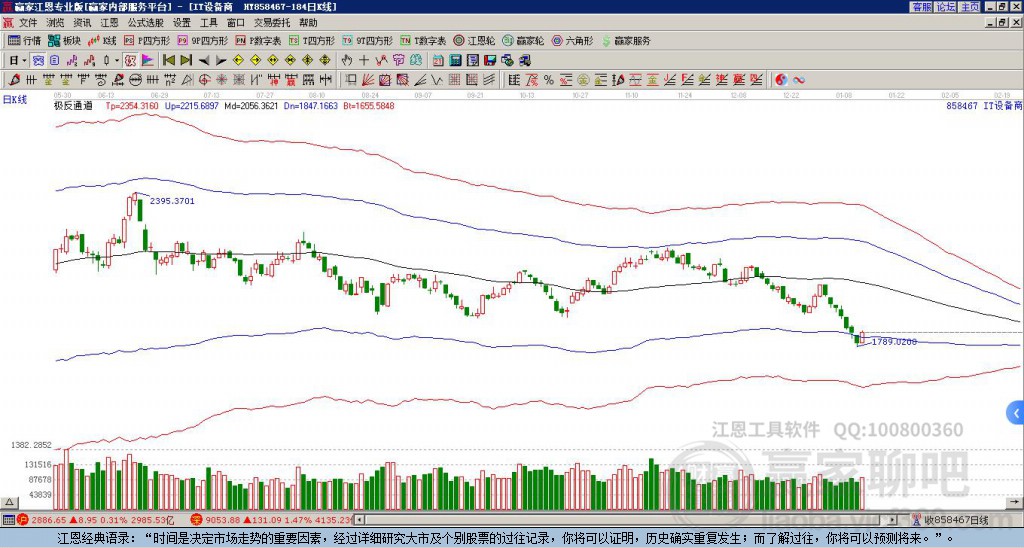The image size is (1024, 548).
Task: Open the calculator icon
Action: pyautogui.click(x=455, y=61)
